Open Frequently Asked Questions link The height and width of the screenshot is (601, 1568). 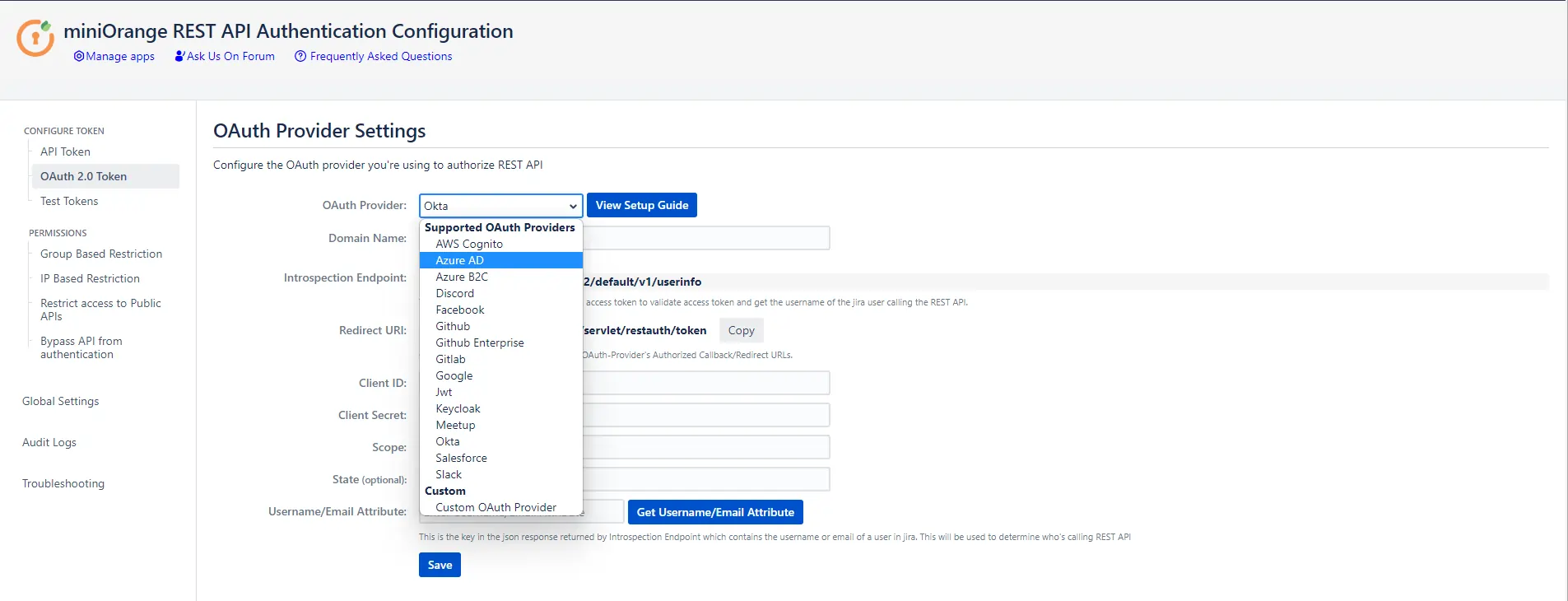click(x=381, y=56)
